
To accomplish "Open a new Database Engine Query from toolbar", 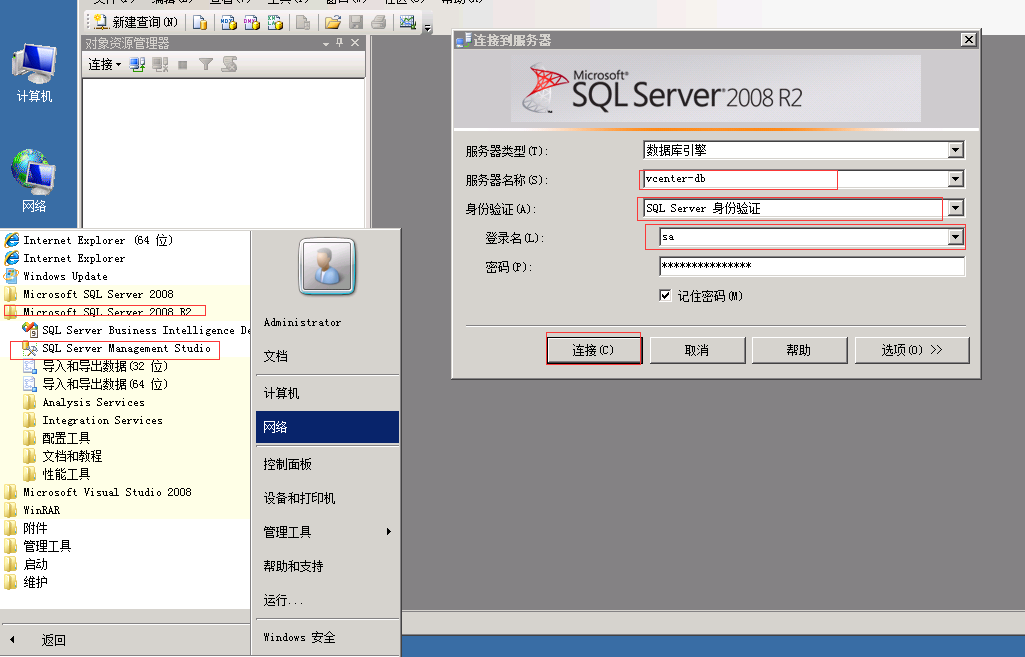I will coord(200,23).
